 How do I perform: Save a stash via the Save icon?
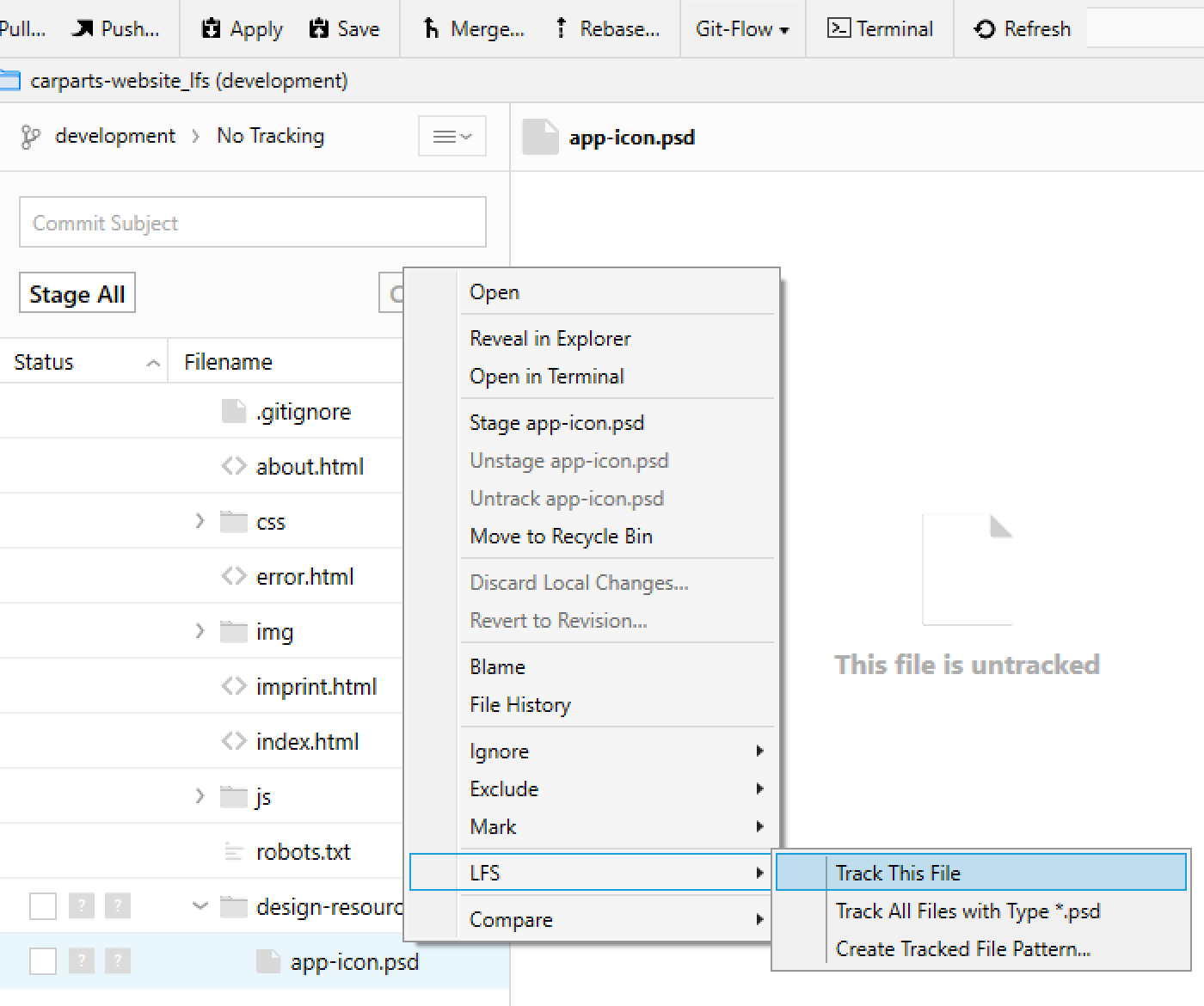(x=344, y=28)
